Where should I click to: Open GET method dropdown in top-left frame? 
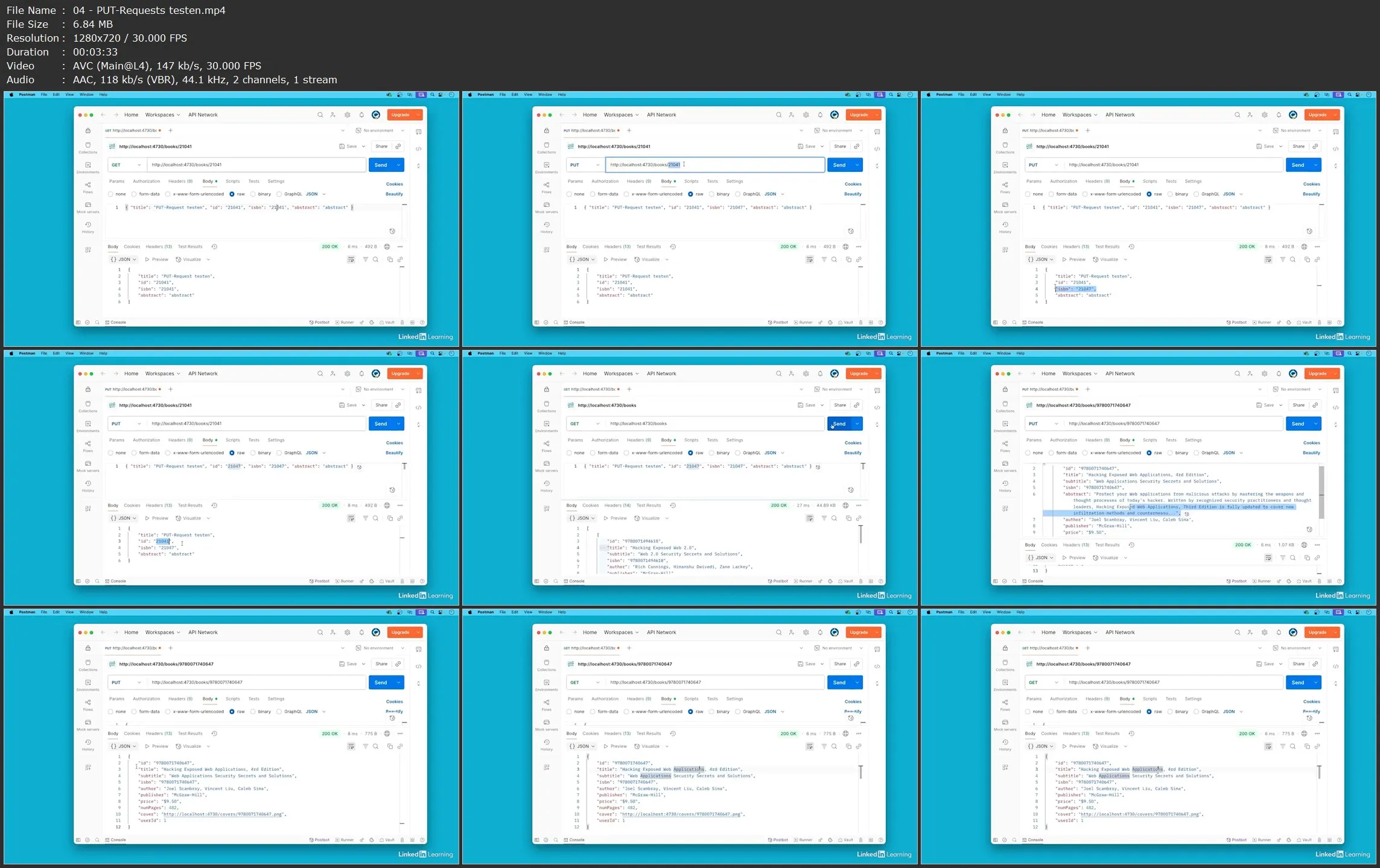(126, 165)
